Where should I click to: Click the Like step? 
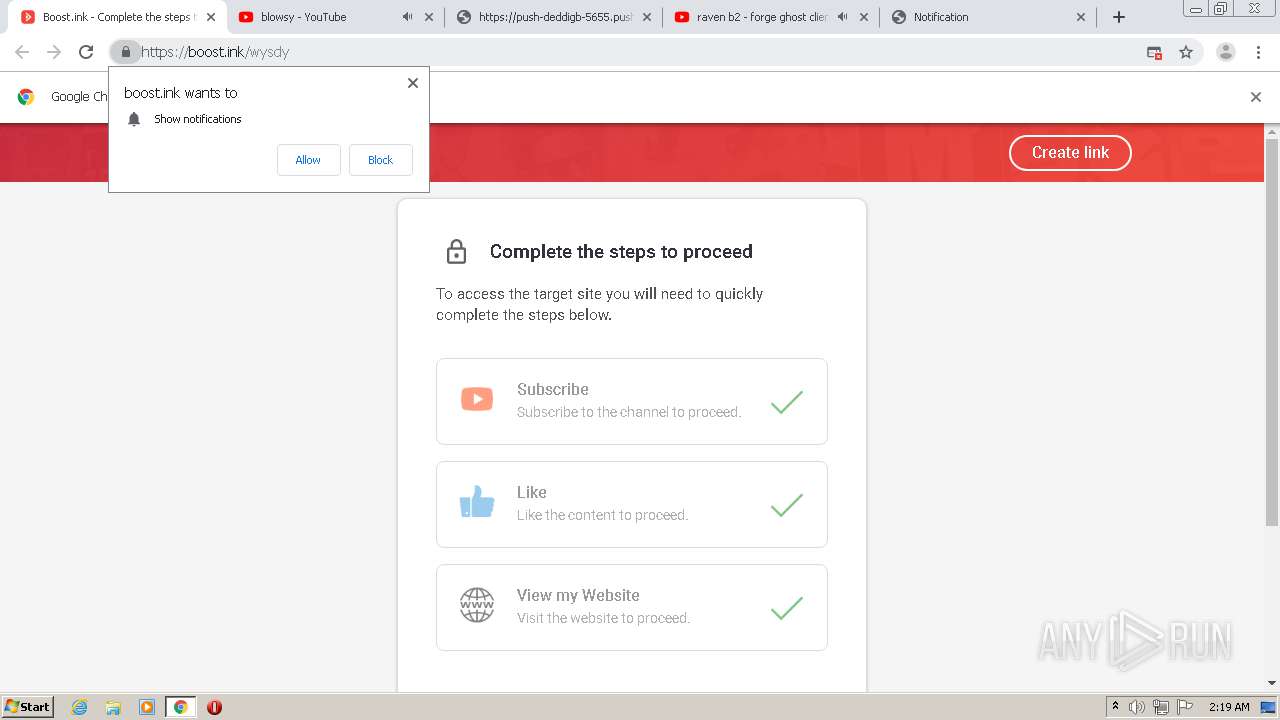(632, 504)
